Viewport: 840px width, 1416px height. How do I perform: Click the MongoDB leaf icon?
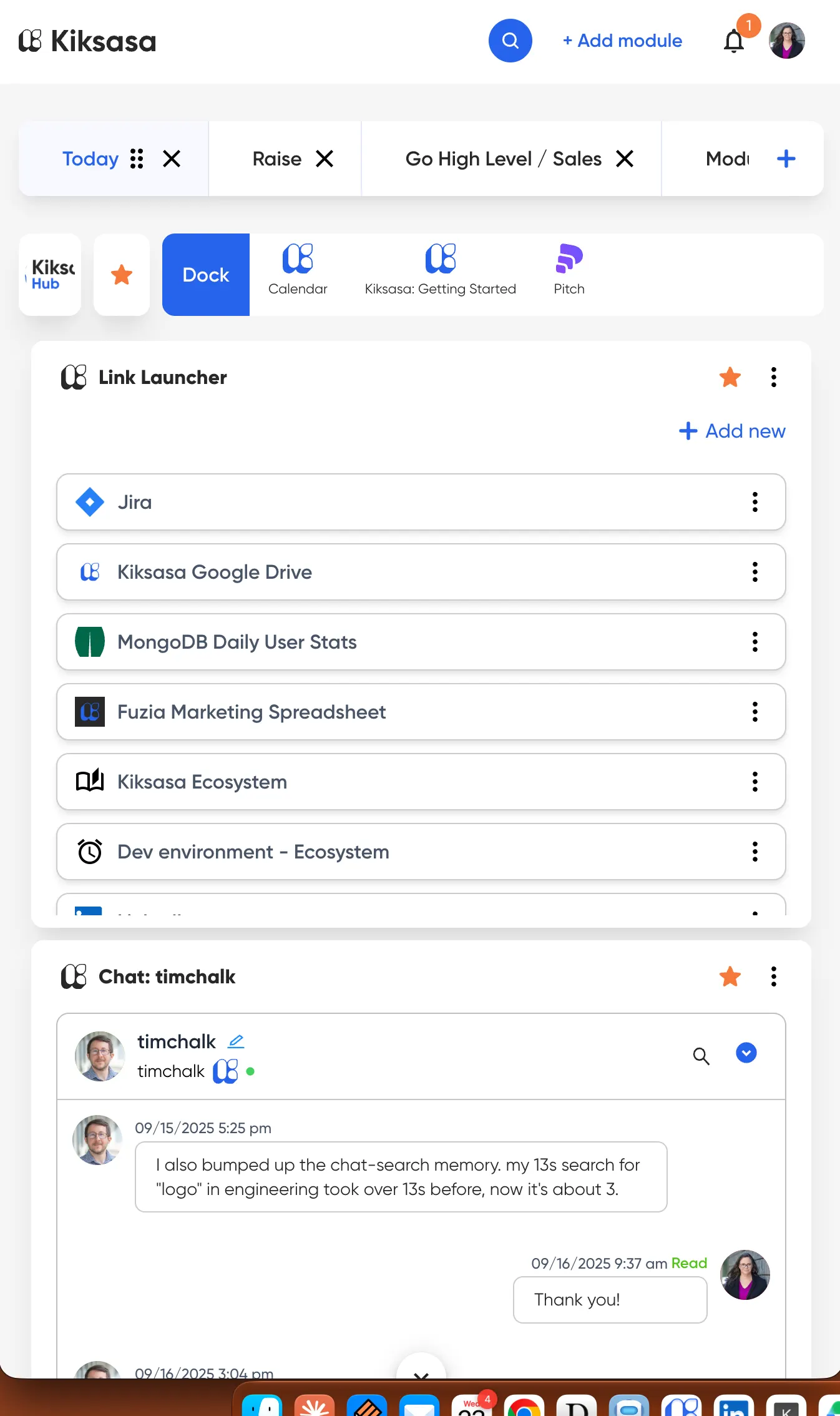tap(90, 642)
